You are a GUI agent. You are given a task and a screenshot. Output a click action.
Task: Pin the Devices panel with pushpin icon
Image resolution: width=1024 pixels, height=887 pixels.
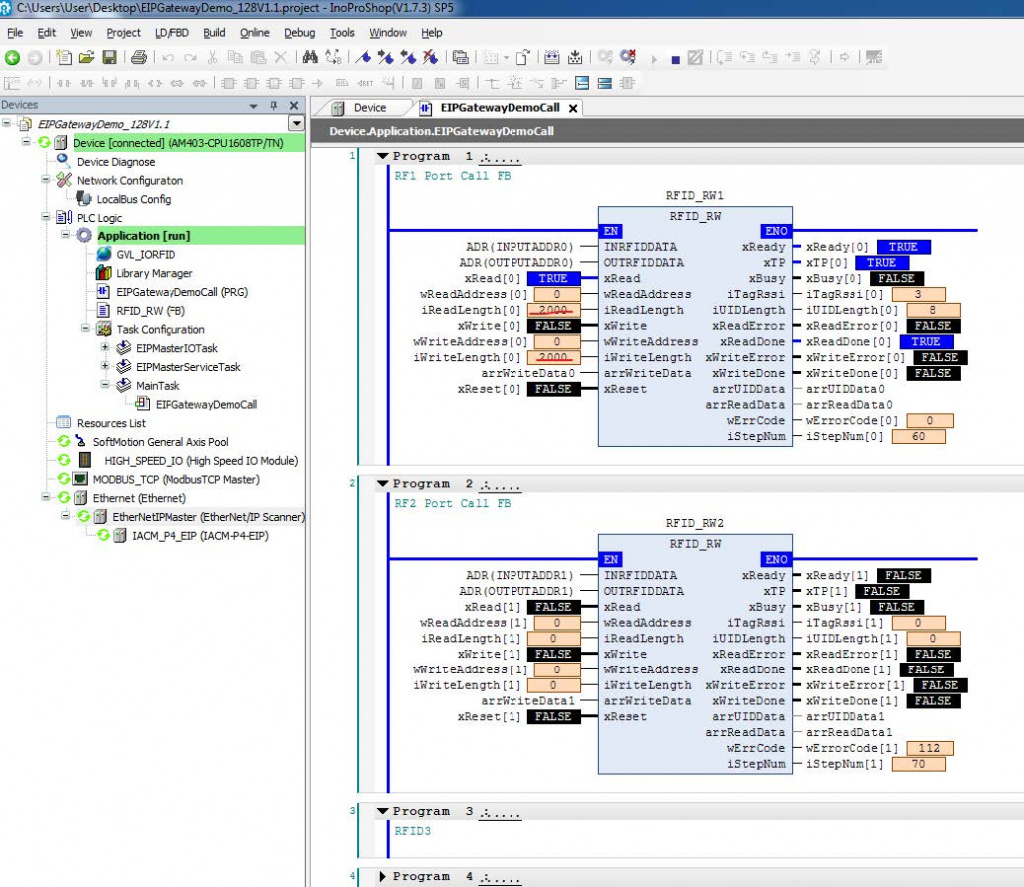274,105
